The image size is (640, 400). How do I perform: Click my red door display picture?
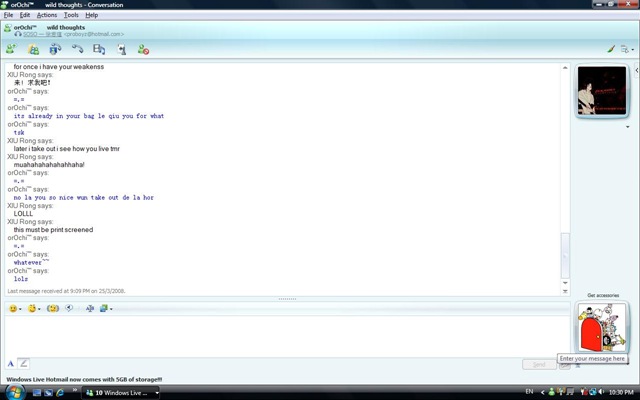click(x=602, y=327)
